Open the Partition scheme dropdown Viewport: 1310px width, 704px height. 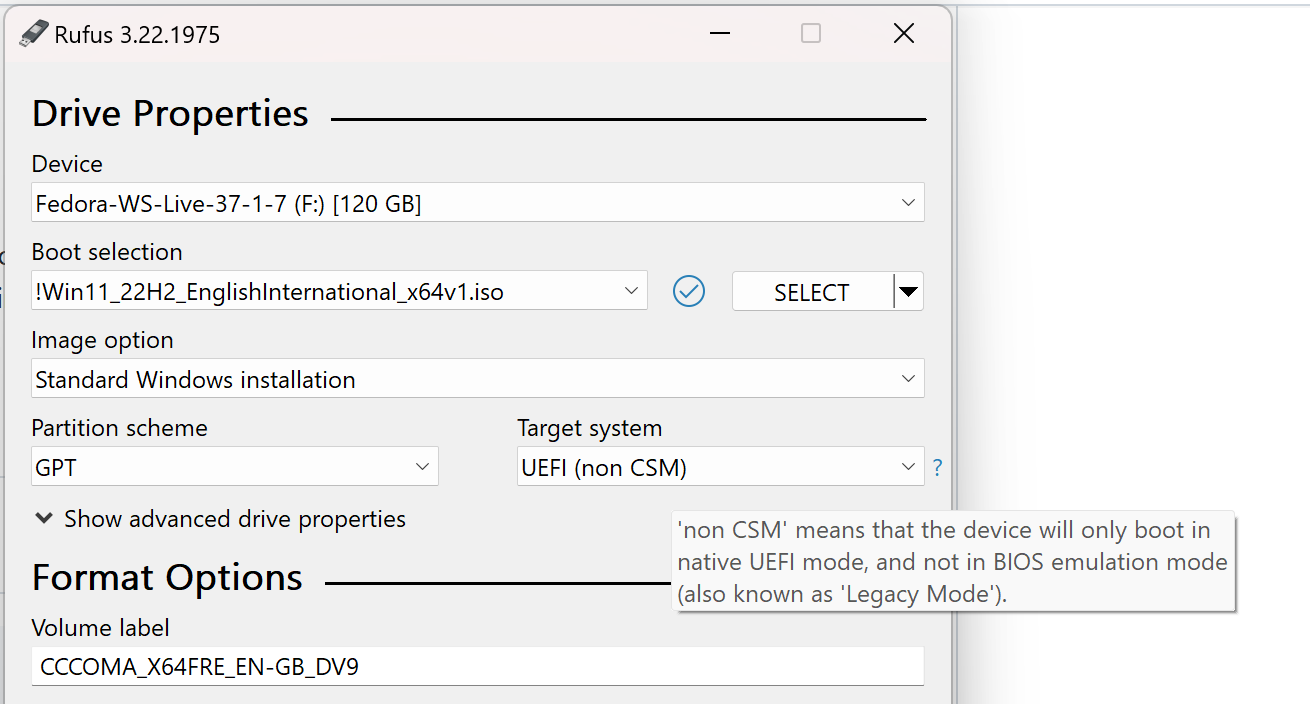point(421,466)
